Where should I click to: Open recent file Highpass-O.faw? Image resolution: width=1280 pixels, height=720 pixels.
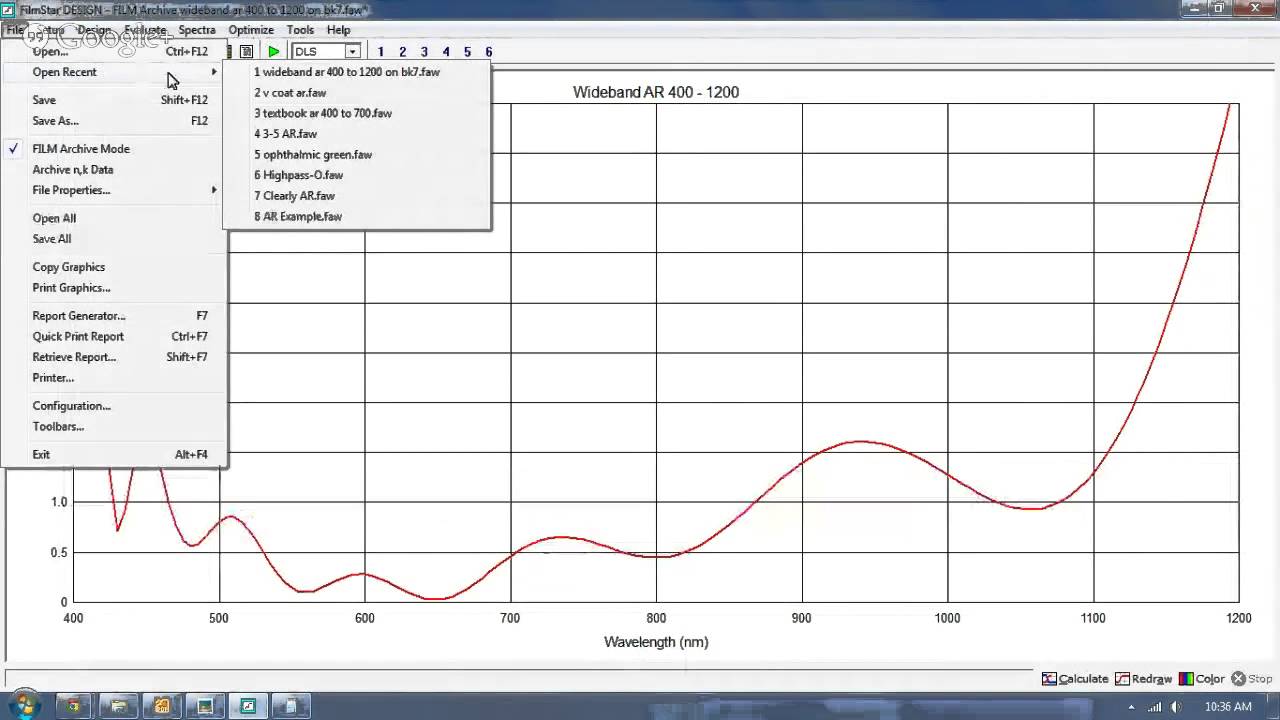tap(357, 175)
